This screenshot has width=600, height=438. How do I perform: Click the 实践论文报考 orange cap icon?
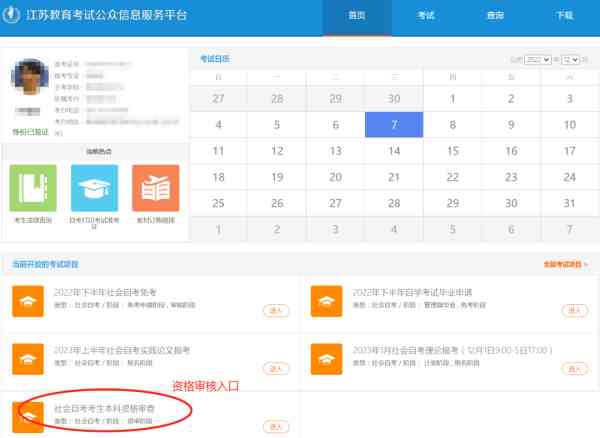pos(28,358)
